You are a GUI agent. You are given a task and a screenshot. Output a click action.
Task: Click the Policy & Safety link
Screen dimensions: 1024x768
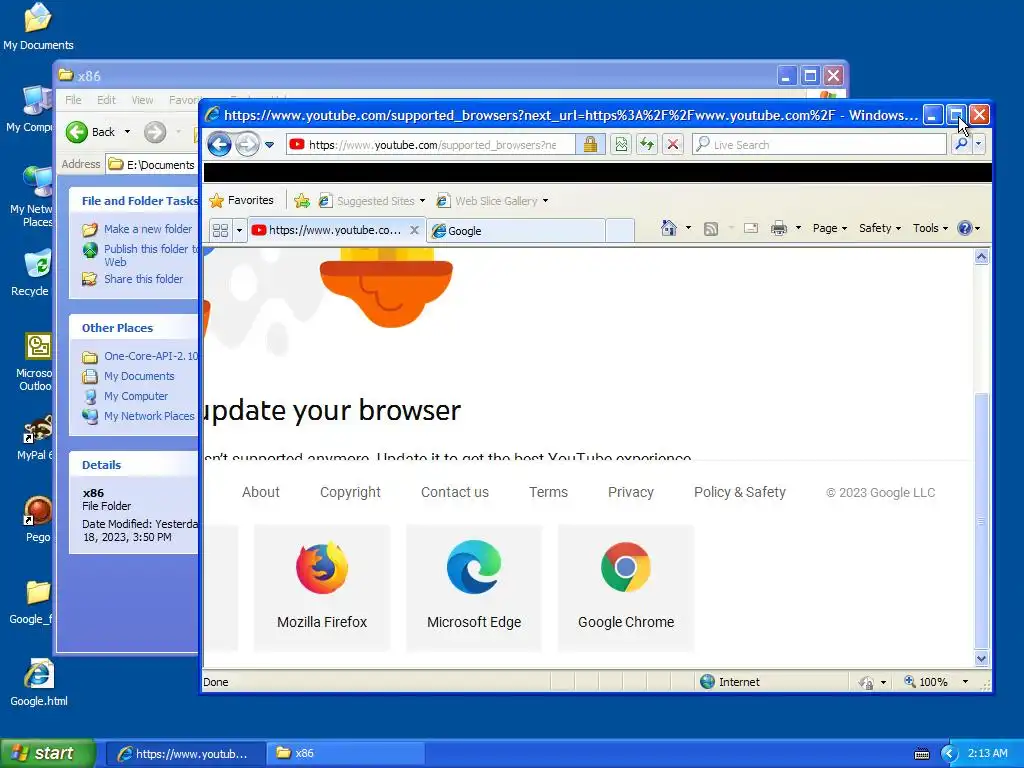tap(739, 492)
